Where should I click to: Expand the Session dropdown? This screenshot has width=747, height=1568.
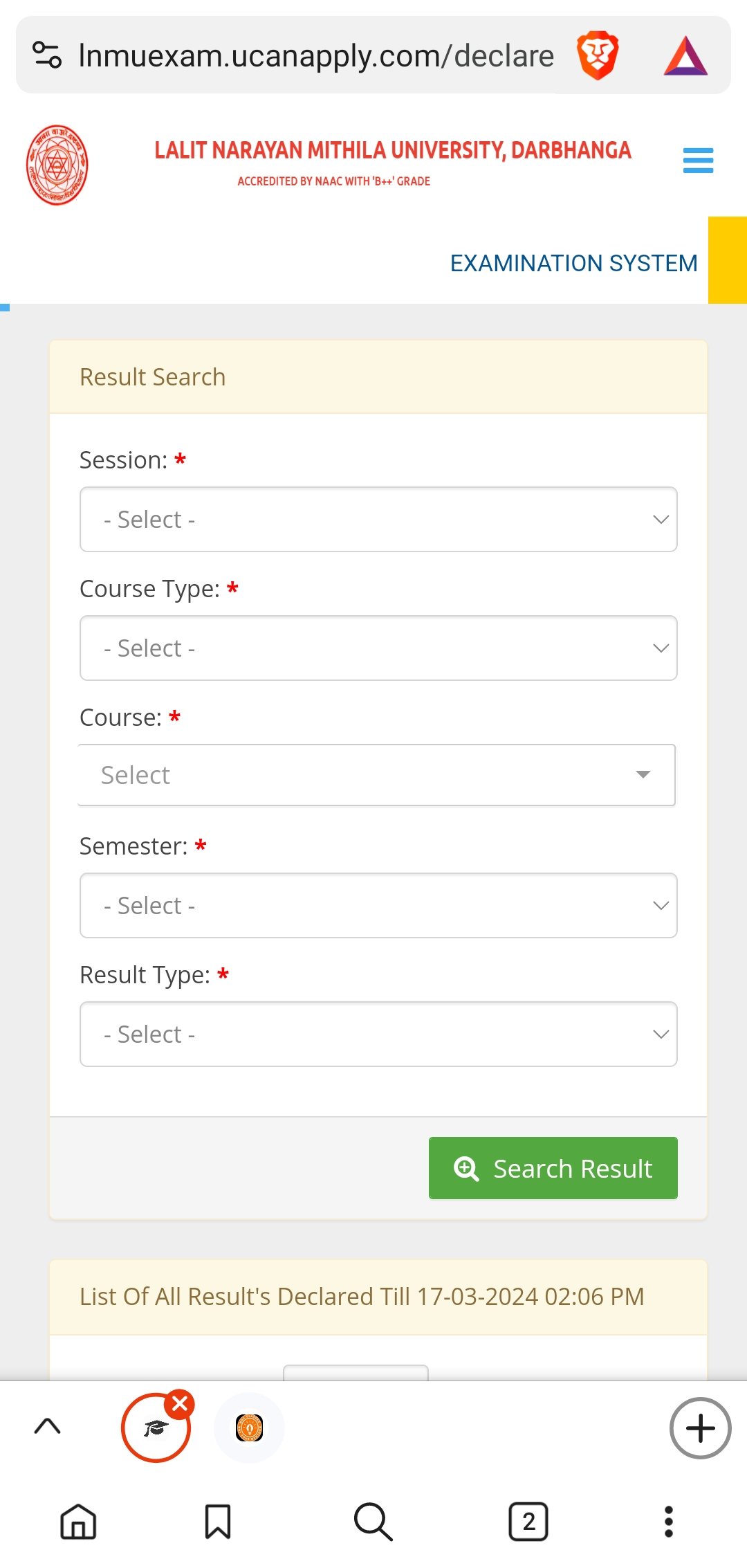tap(378, 520)
